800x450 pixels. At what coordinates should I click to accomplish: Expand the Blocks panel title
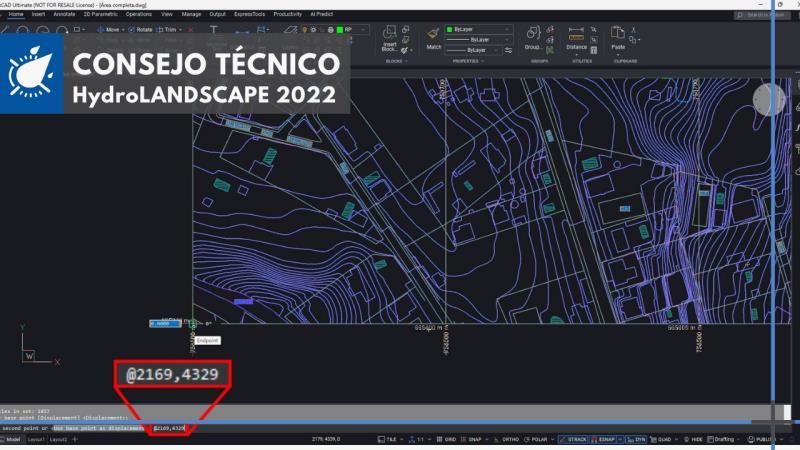tap(397, 61)
